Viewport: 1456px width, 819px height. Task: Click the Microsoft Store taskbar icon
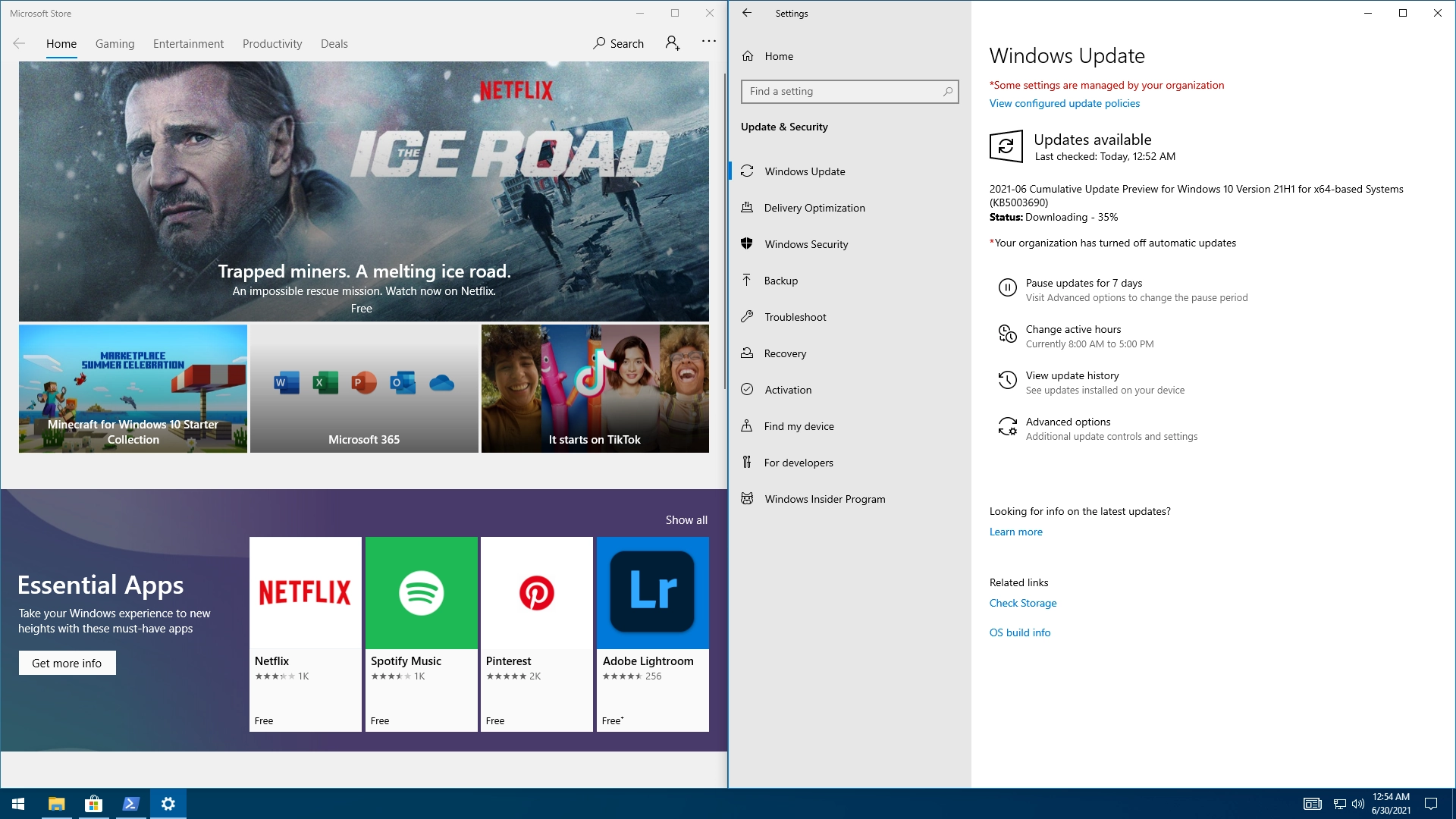[94, 804]
